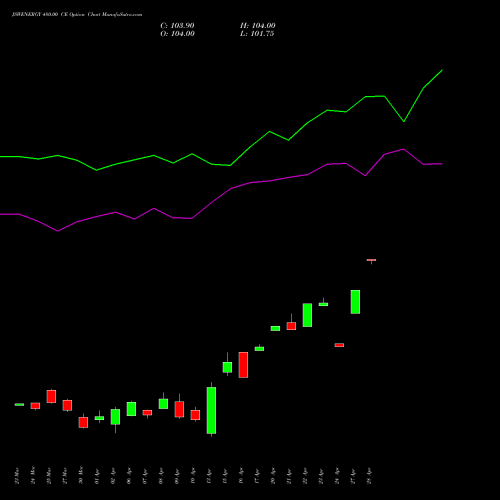Select the small green candle above 23 Mar
The image size is (500, 500).
point(19,404)
